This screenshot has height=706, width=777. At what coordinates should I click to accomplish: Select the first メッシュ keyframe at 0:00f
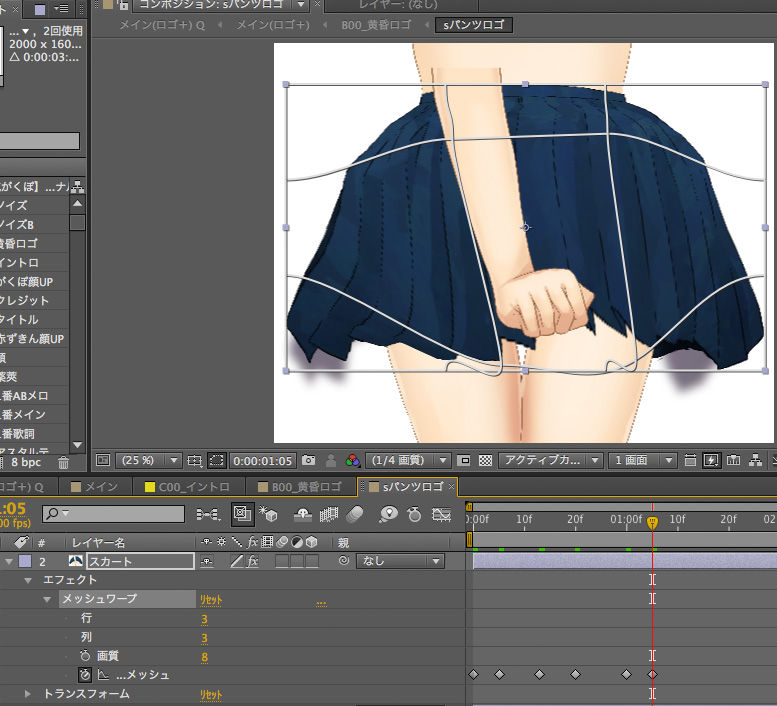(x=473, y=674)
